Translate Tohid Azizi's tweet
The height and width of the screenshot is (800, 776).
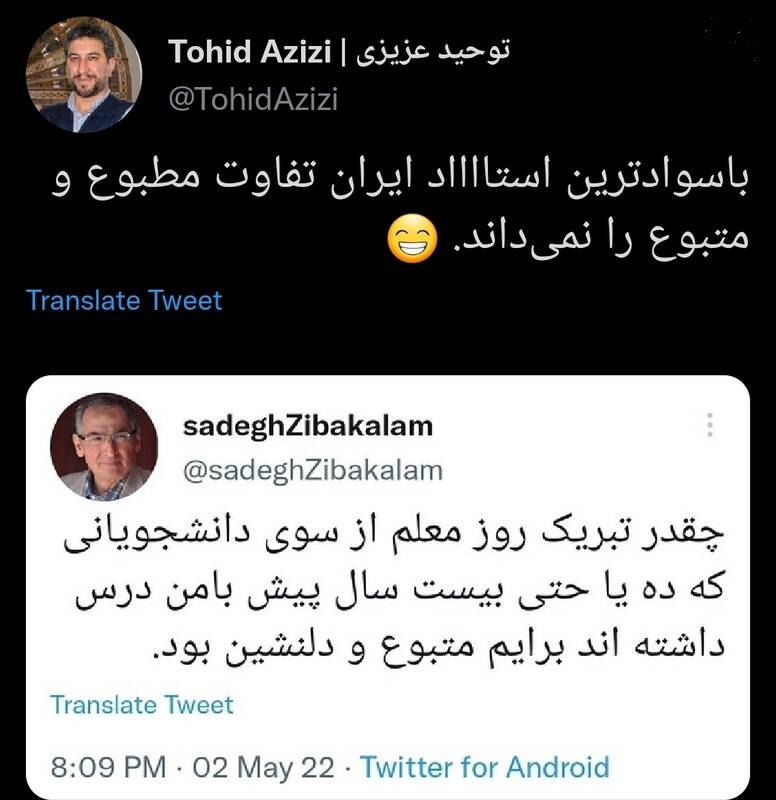[124, 300]
